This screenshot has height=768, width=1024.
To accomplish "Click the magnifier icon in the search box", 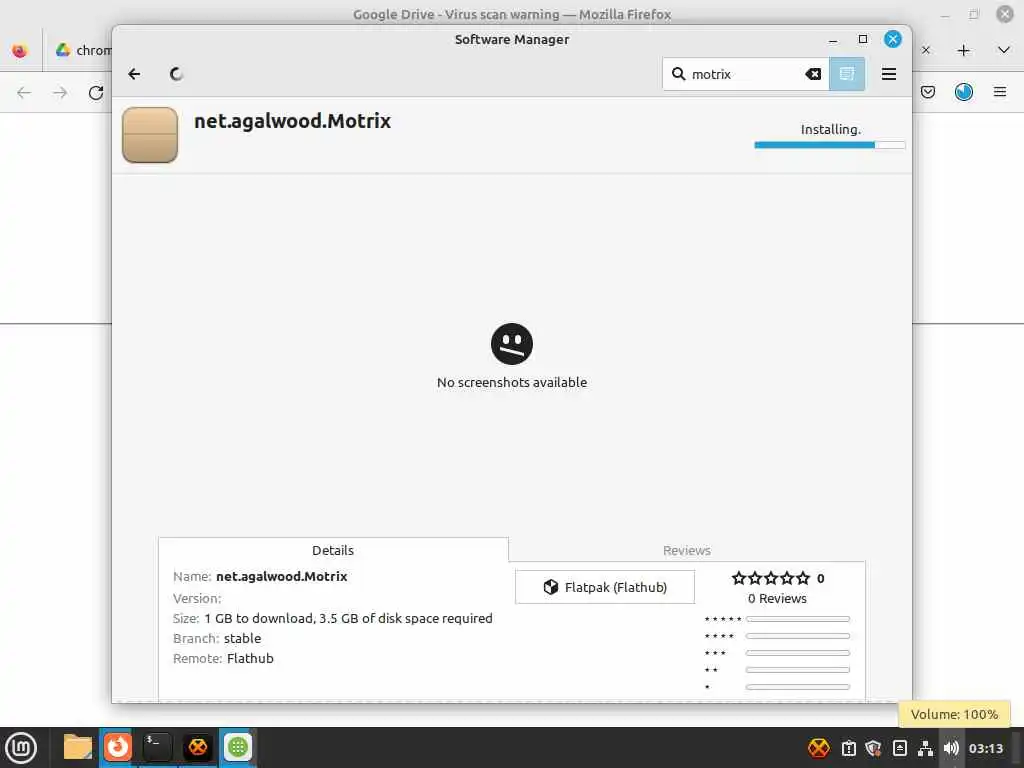I will point(679,74).
